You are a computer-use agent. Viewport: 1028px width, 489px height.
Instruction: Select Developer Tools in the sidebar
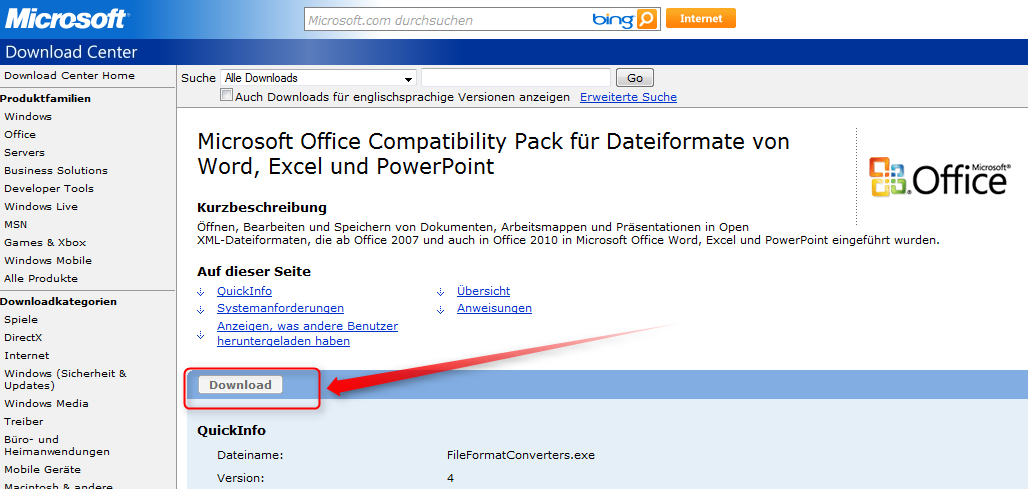point(49,189)
